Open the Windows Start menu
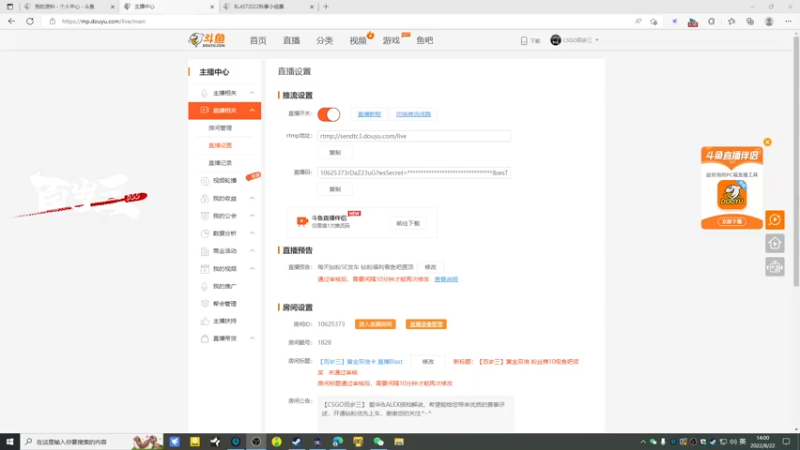Viewport: 800px width, 450px height. 10,441
